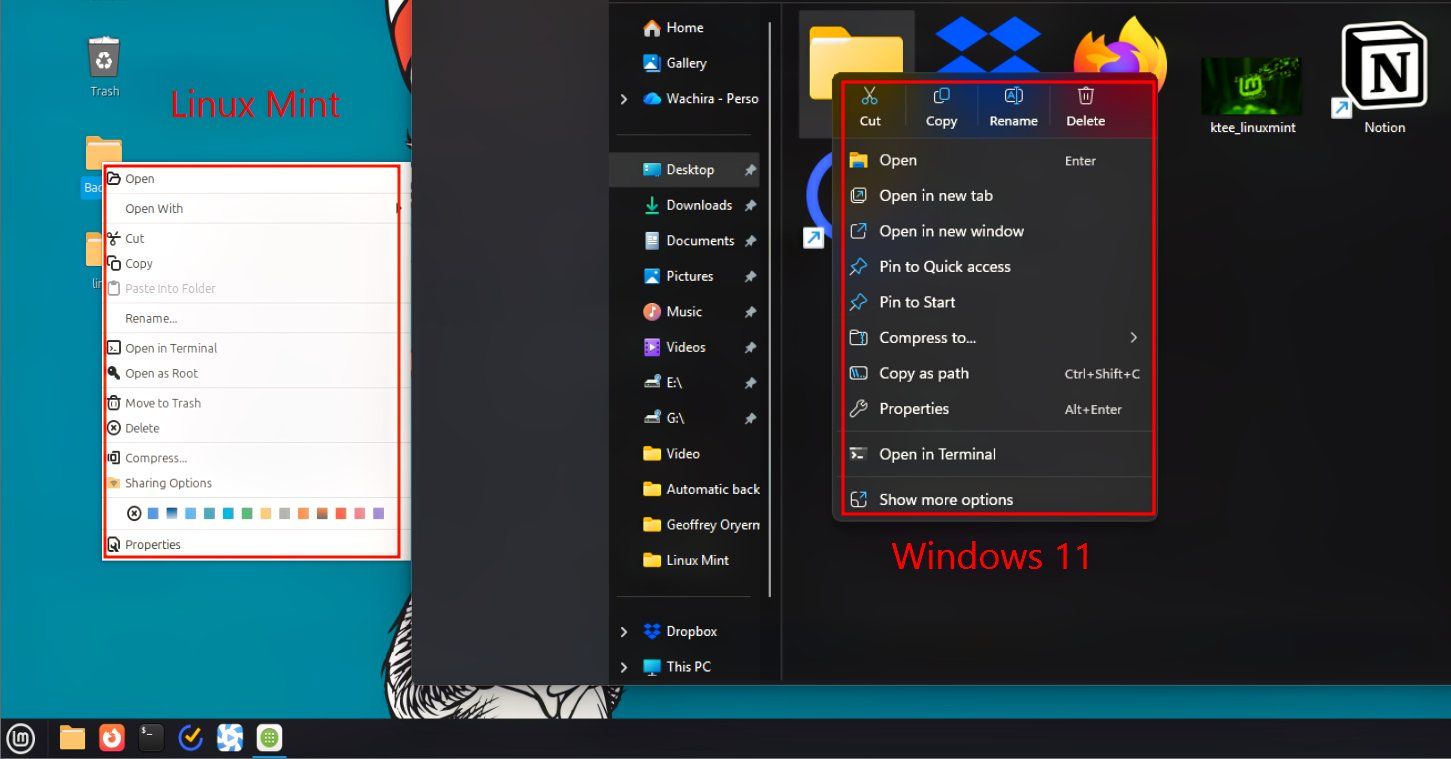Screen dimensions: 1451x759
Task: Choose Move to Trash in Mint menu
Action: pos(163,402)
